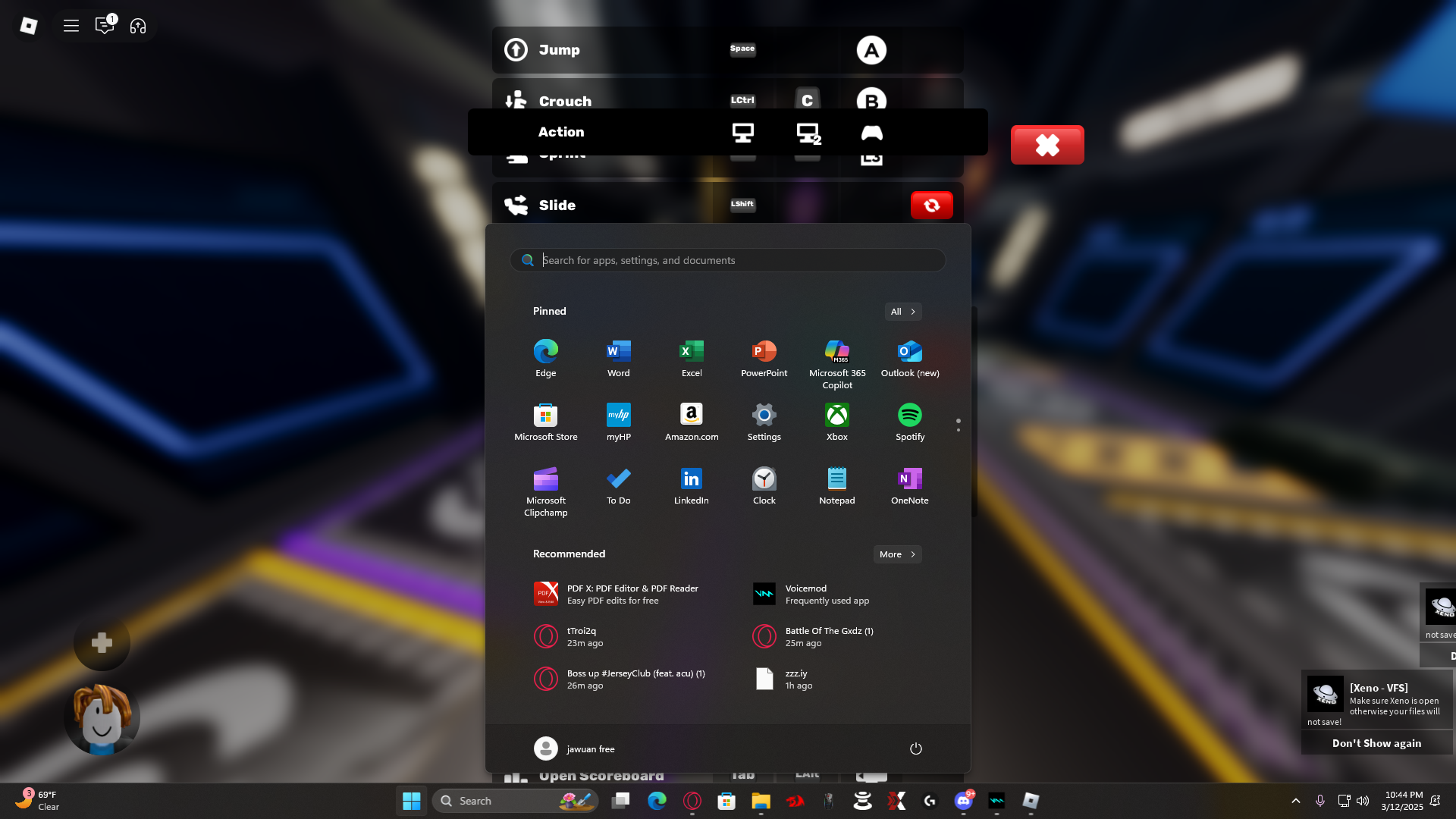The height and width of the screenshot is (819, 1456).
Task: Open jawuan free user account menu
Action: (x=575, y=749)
